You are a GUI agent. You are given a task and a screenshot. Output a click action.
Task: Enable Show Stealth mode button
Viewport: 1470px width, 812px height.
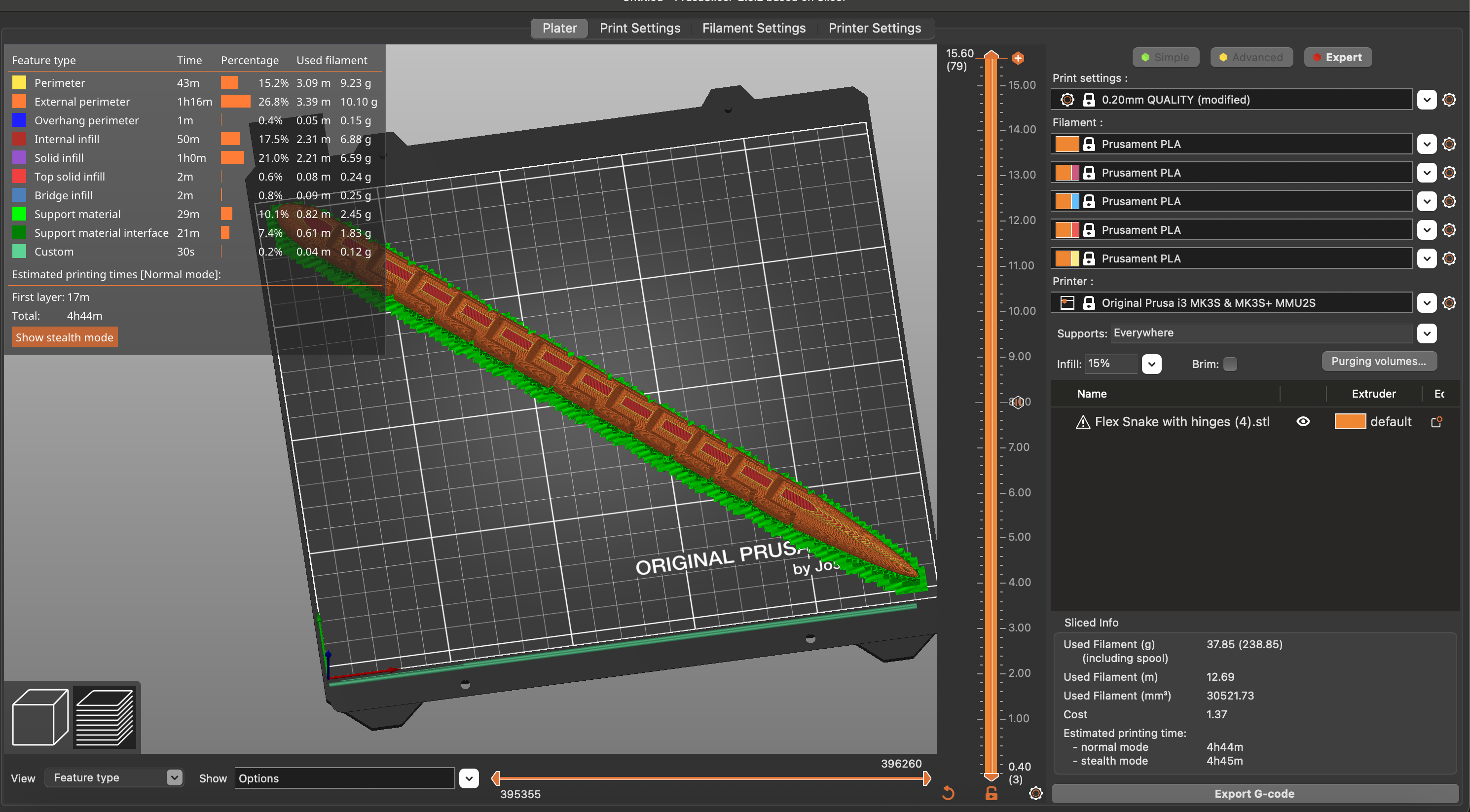click(x=64, y=336)
